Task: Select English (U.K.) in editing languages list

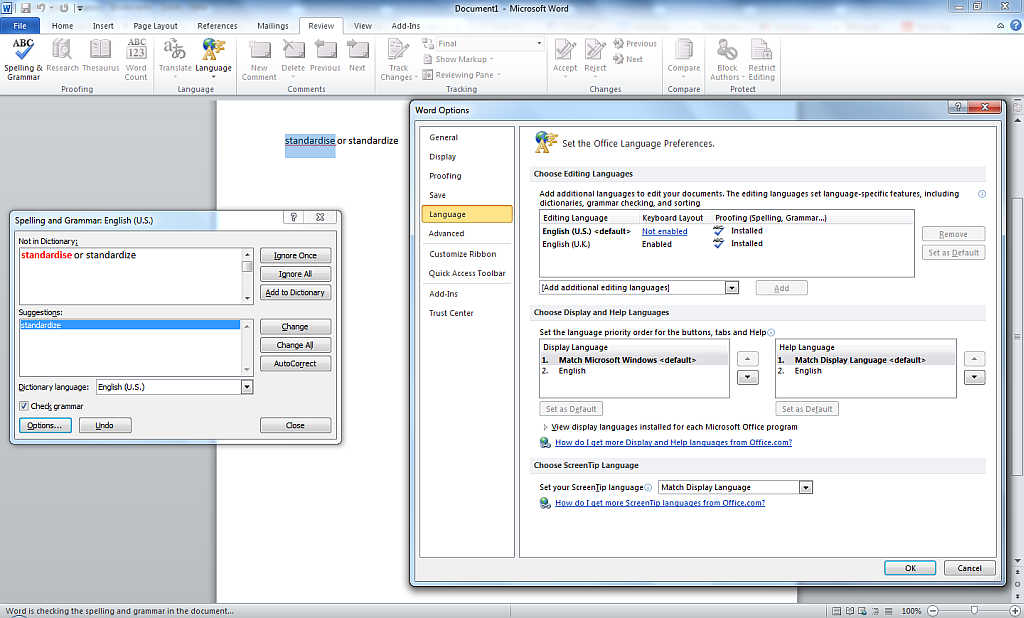Action: pyautogui.click(x=568, y=244)
